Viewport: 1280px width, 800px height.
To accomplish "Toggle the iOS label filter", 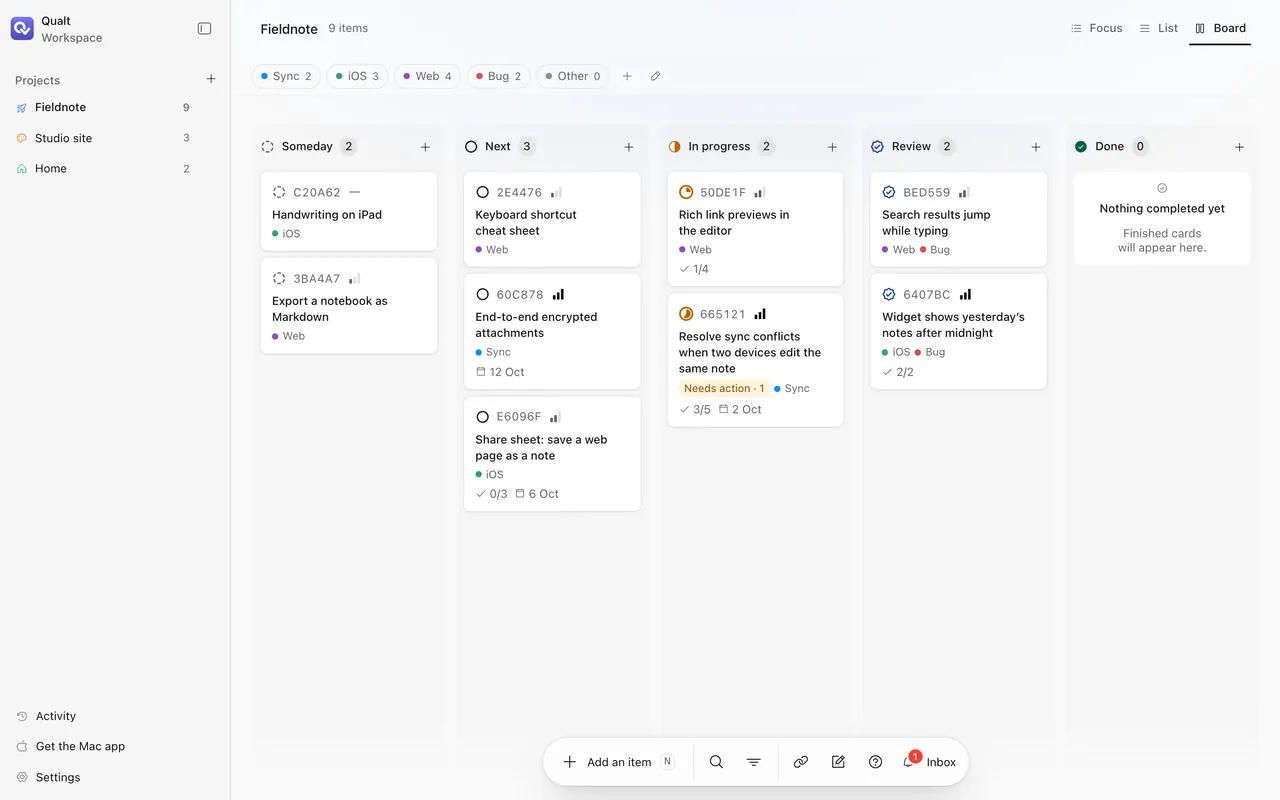I will pos(357,76).
